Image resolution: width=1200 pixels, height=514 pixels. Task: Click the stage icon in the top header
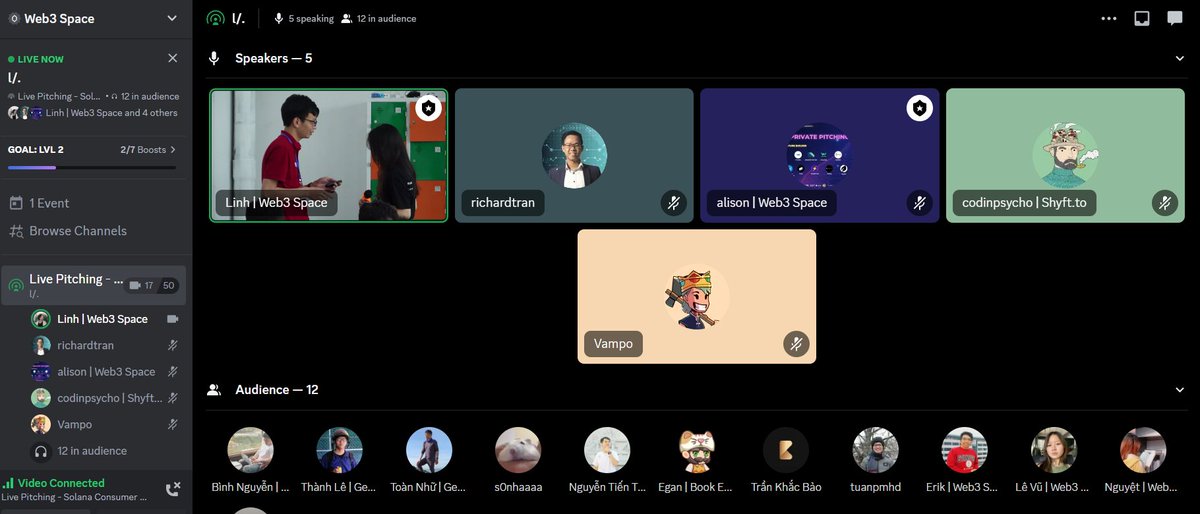[215, 18]
